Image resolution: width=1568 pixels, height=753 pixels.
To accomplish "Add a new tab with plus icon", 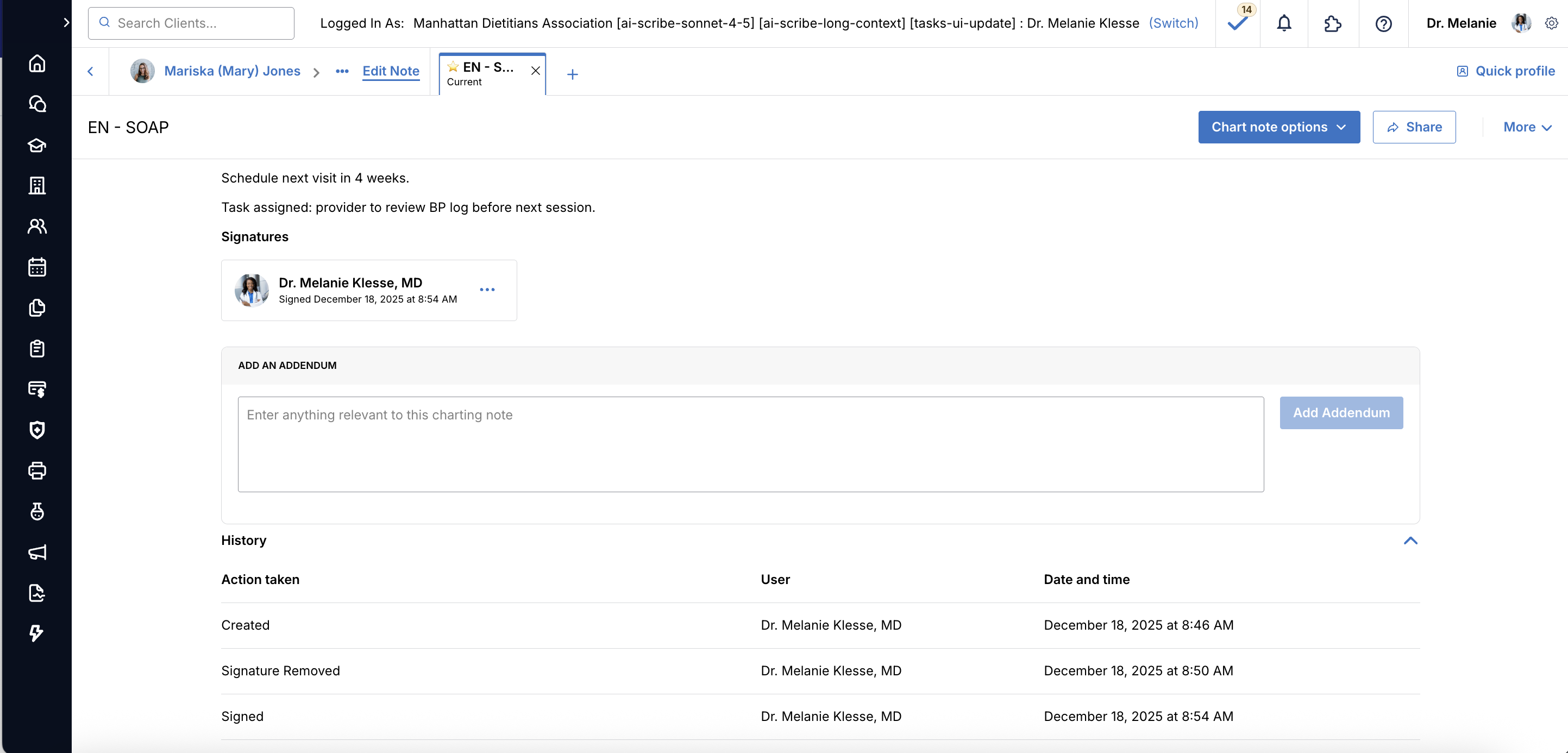I will (572, 74).
